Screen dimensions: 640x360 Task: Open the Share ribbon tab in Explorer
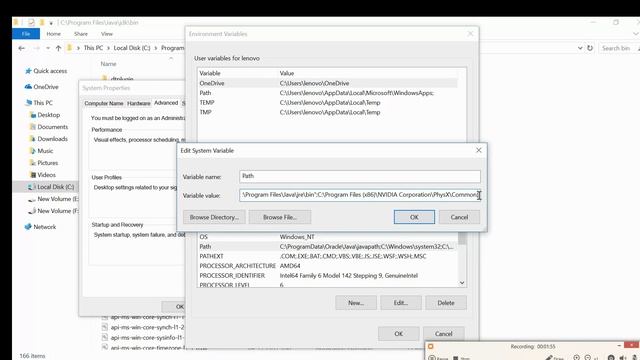tap(81, 34)
